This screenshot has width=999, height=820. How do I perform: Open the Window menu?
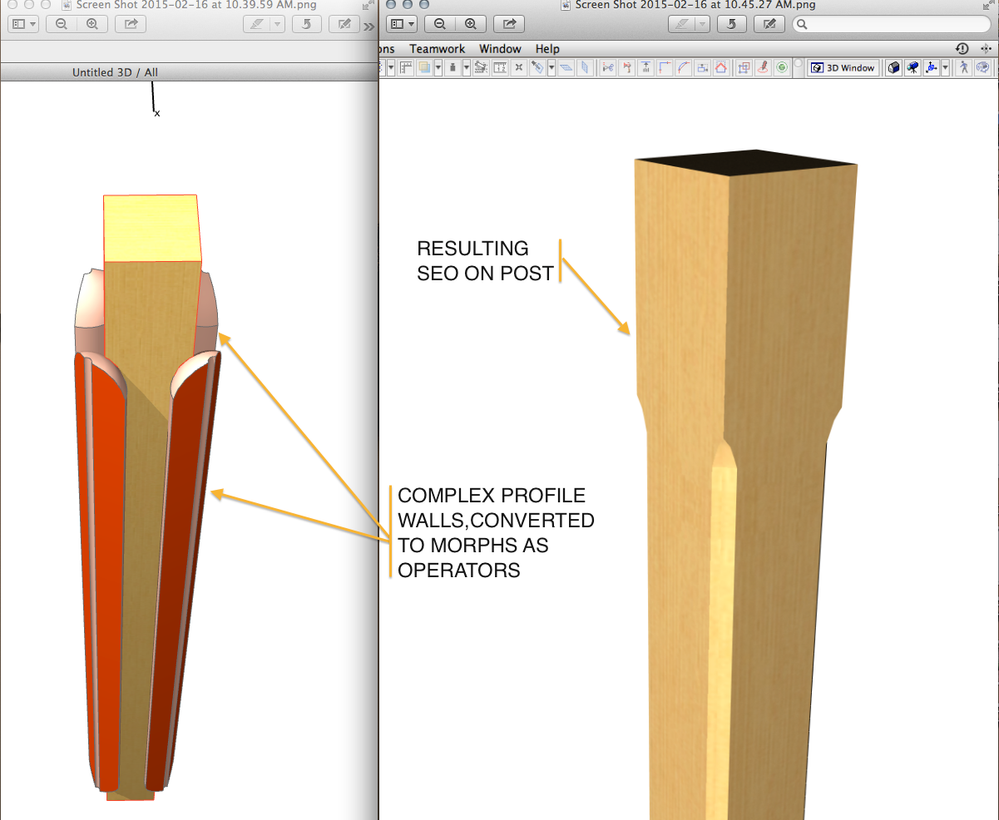click(500, 48)
